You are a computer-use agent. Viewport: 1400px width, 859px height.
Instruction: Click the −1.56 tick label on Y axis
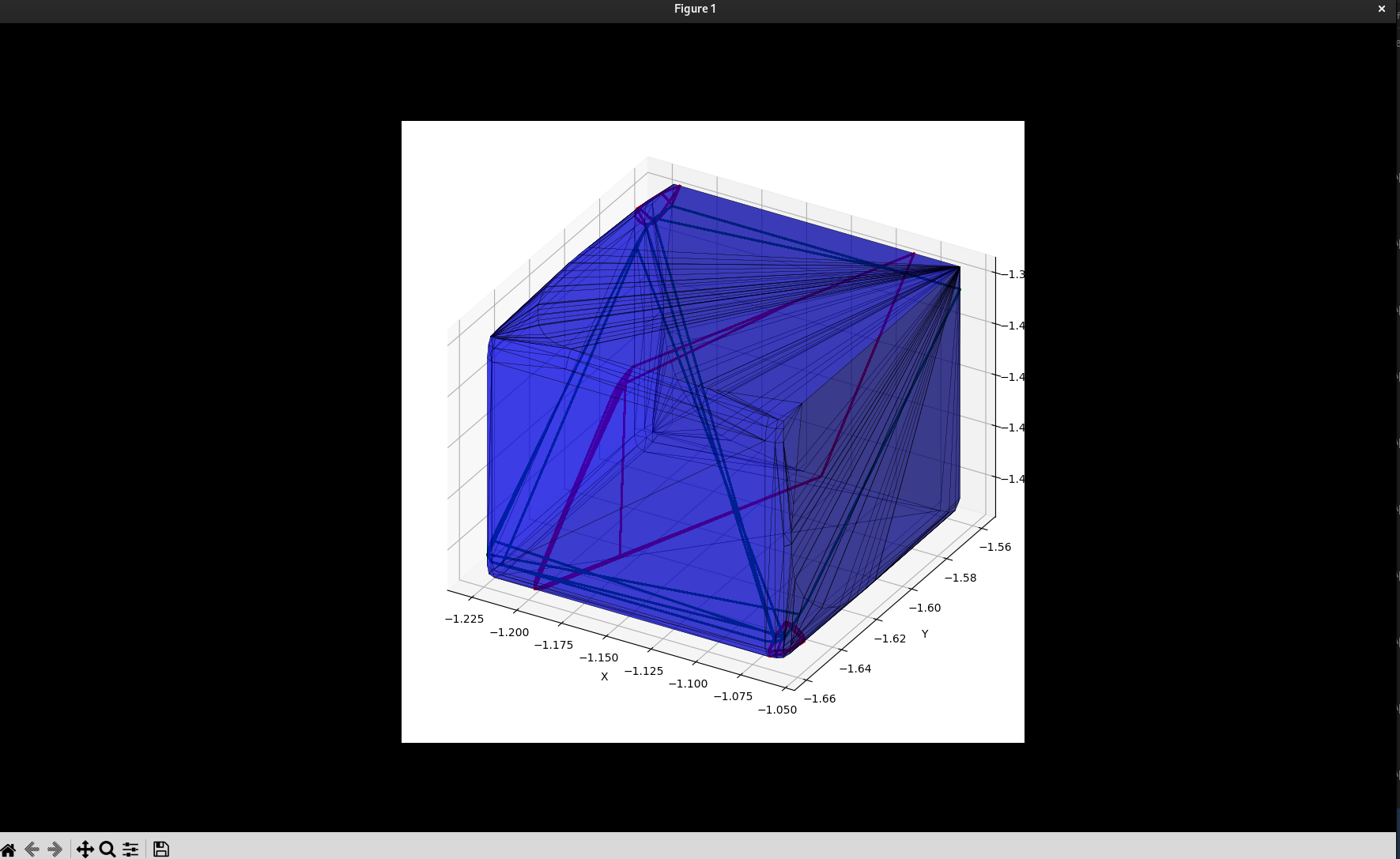[995, 547]
